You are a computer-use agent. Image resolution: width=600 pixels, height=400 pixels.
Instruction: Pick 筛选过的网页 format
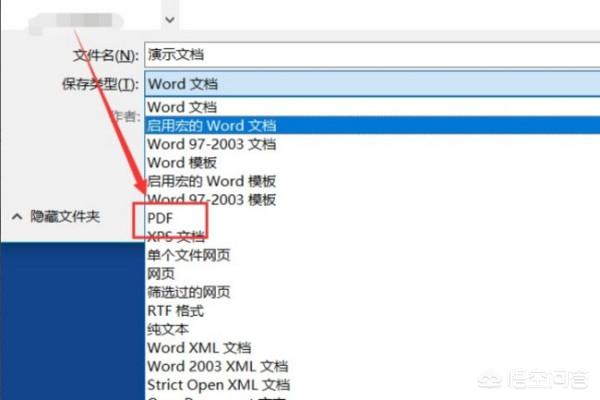pyautogui.click(x=189, y=292)
